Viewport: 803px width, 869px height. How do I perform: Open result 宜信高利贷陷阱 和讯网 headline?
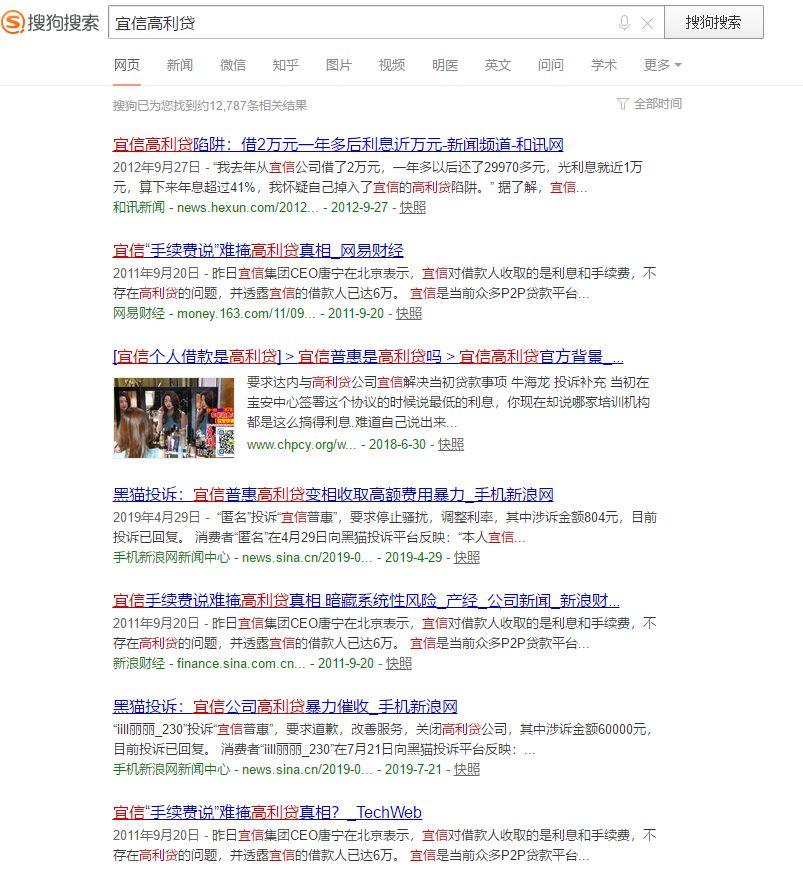338,145
